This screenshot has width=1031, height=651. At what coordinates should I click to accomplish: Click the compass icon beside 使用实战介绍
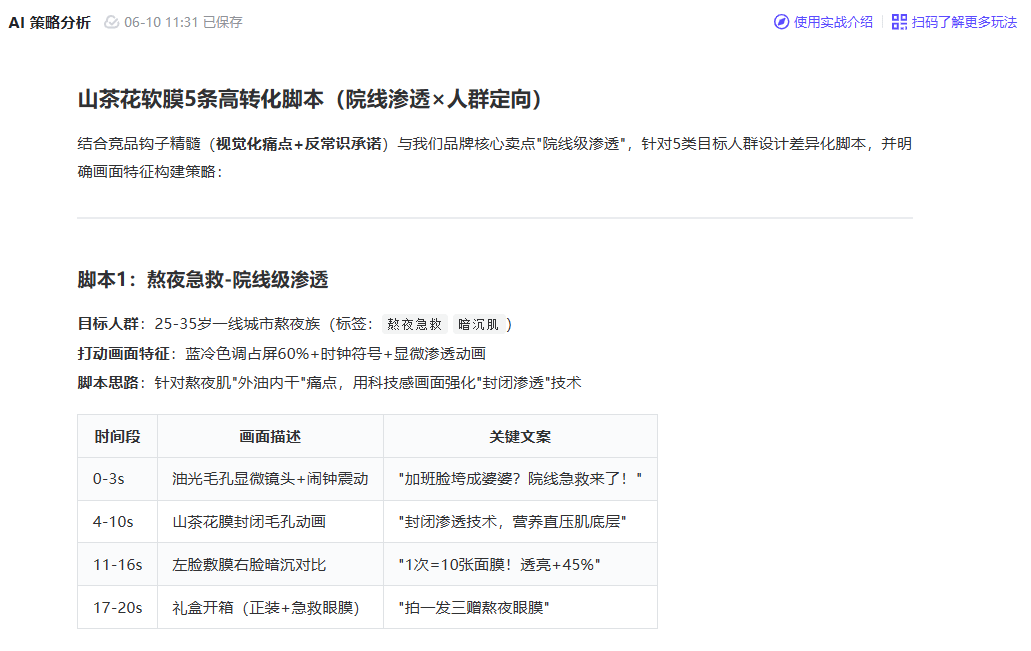coord(781,22)
